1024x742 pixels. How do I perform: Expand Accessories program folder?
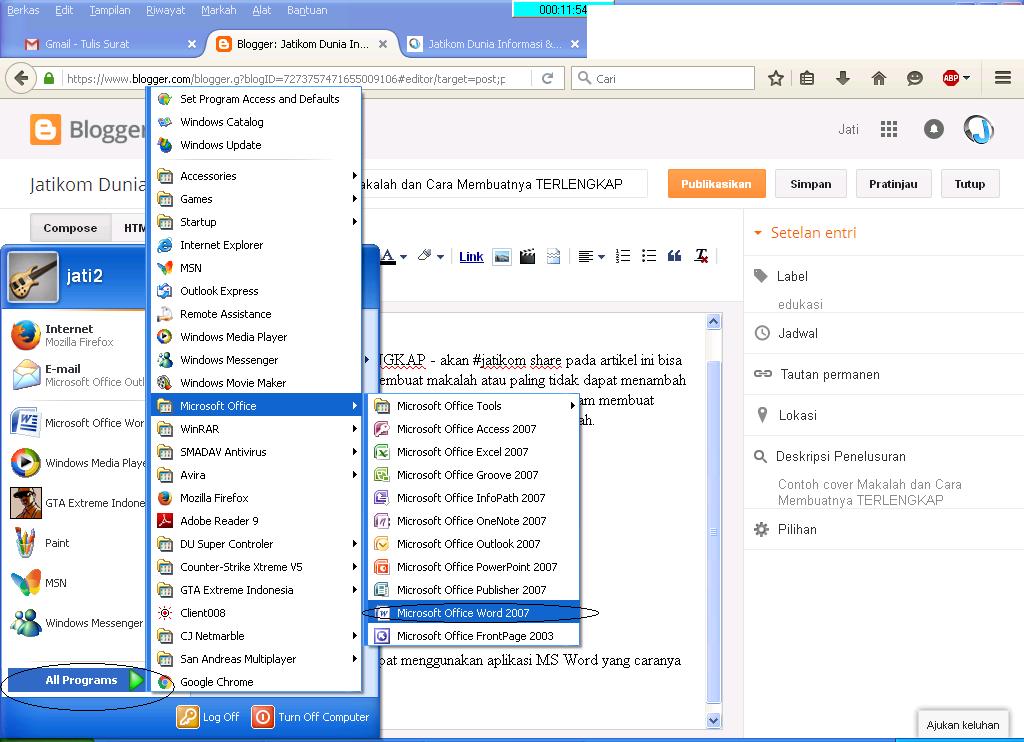point(256,176)
